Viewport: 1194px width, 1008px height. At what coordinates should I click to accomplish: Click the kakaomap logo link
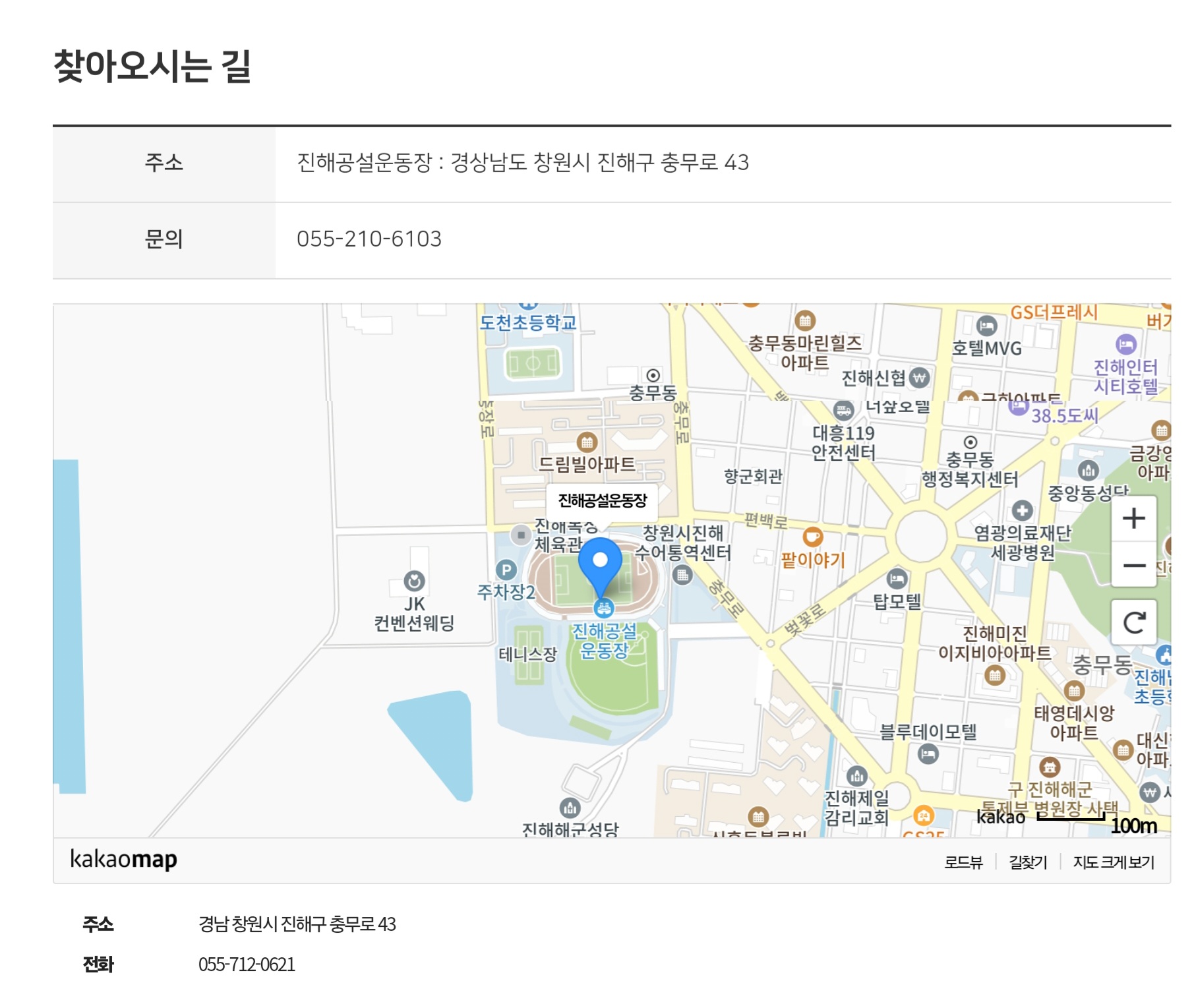click(x=123, y=859)
